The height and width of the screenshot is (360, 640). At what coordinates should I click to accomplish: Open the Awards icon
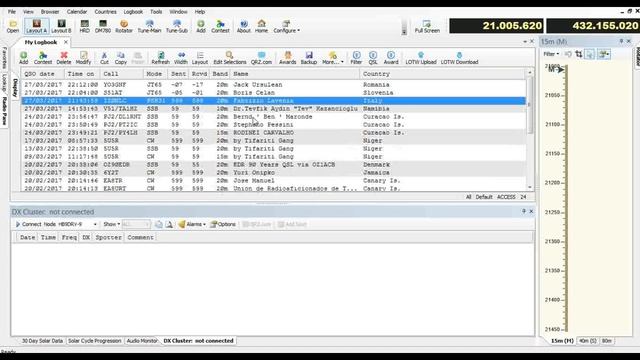[287, 58]
